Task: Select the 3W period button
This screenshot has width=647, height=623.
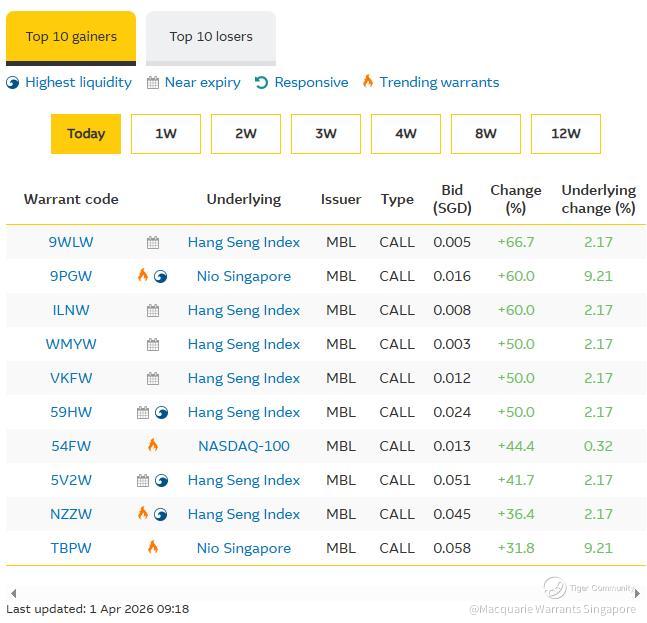Action: click(x=326, y=134)
